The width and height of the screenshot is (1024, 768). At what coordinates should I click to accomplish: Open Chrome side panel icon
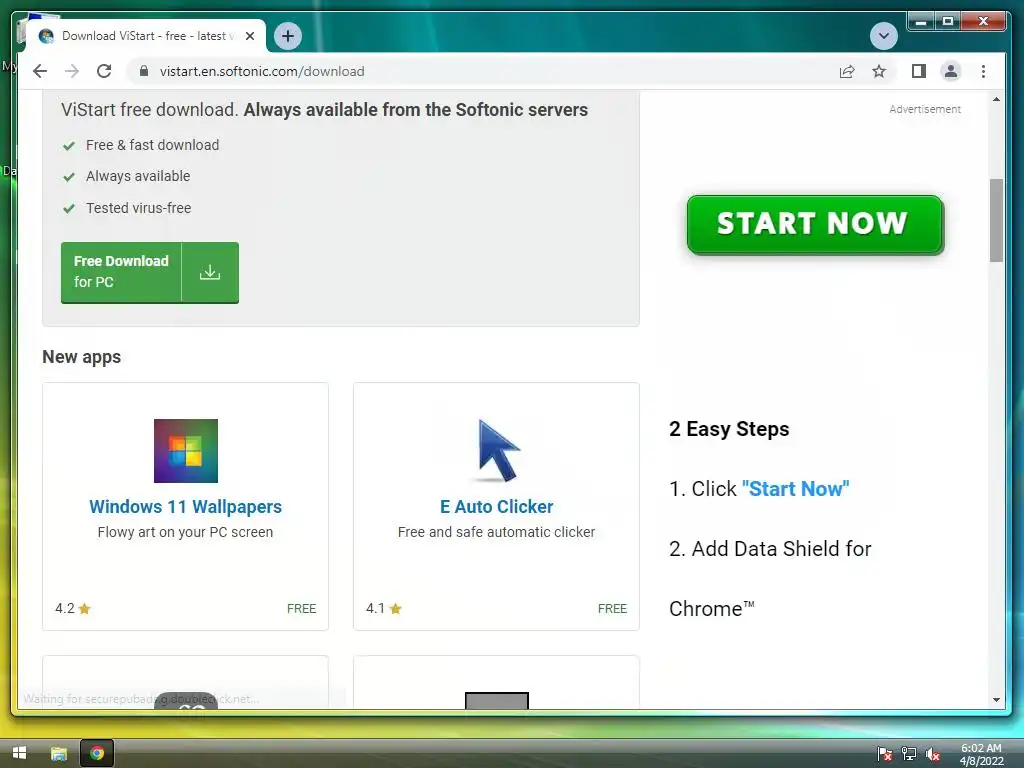point(919,71)
